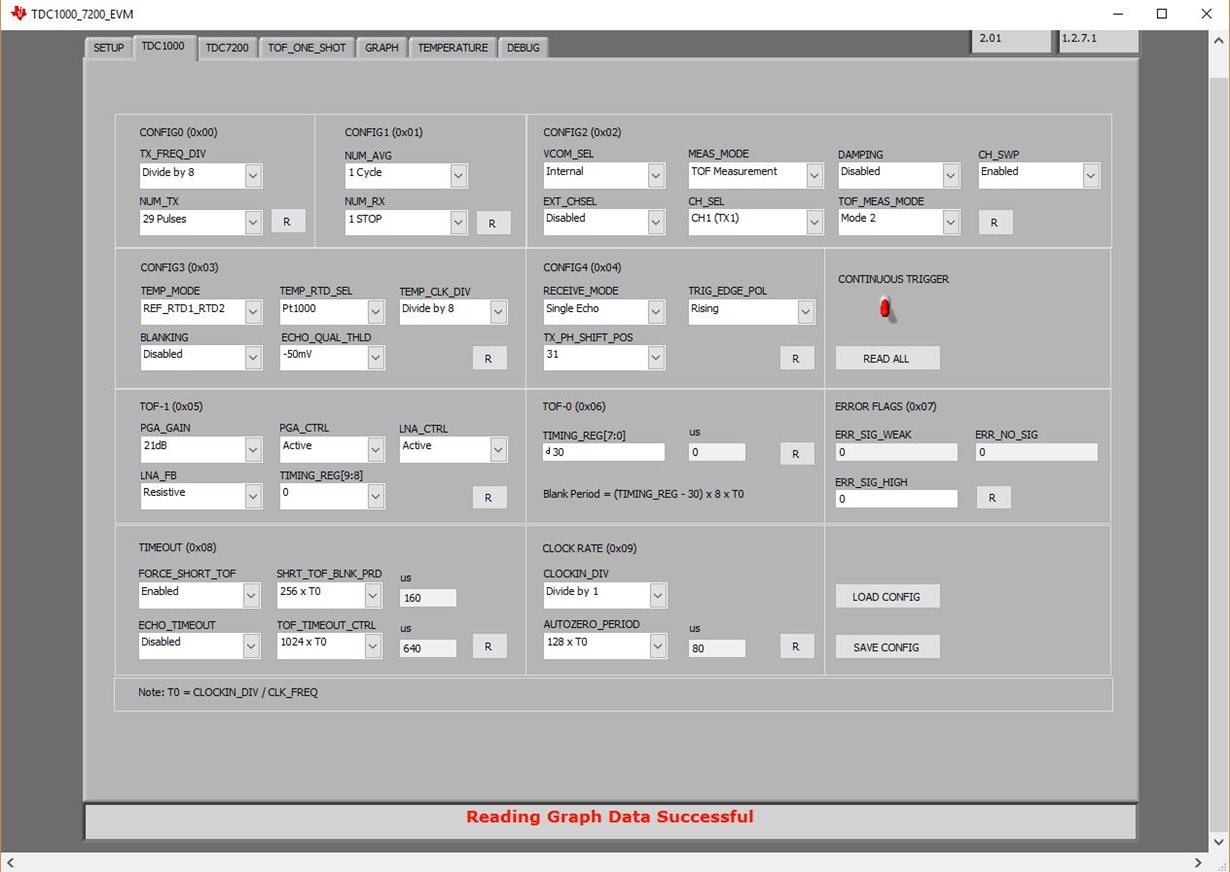The width and height of the screenshot is (1230, 872).
Task: Open the TOF_ONE_SHOT tab
Action: tap(307, 47)
